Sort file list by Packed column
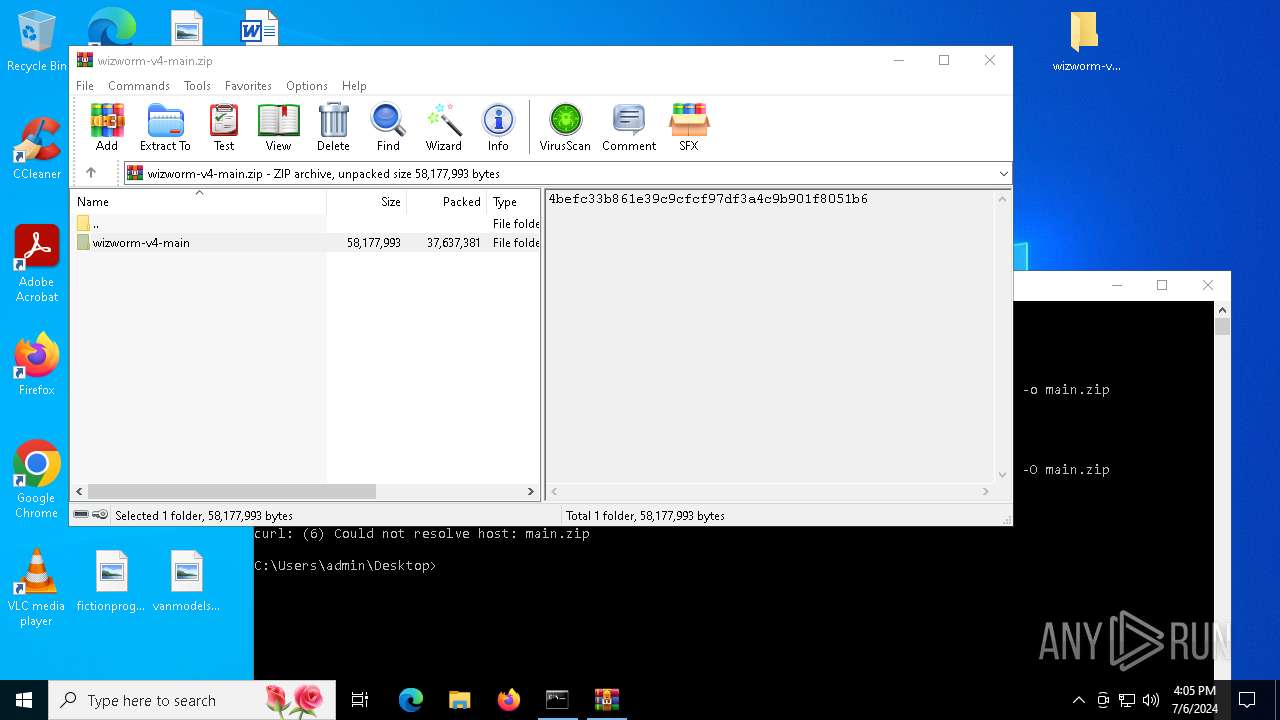 446,201
